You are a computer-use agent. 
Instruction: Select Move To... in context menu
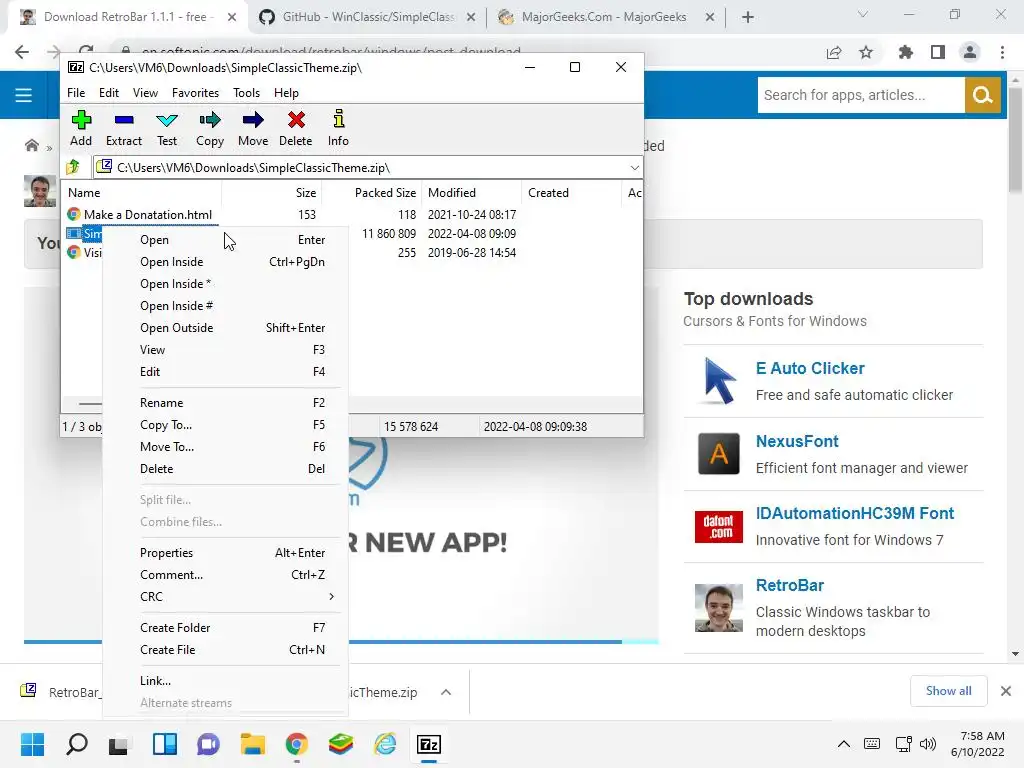point(225,447)
